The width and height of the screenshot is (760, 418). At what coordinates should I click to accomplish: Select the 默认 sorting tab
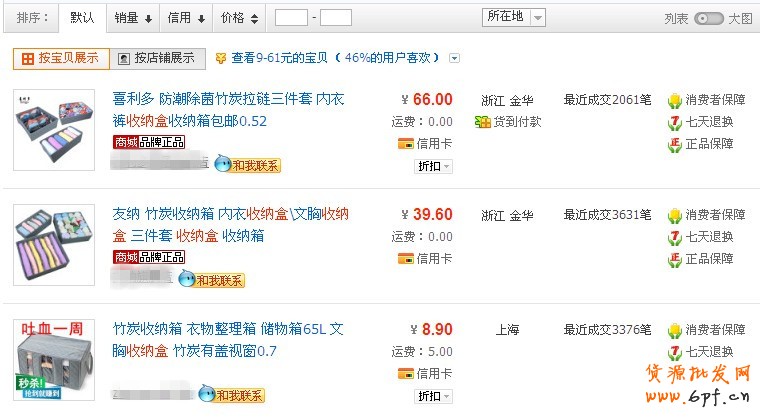(x=83, y=18)
